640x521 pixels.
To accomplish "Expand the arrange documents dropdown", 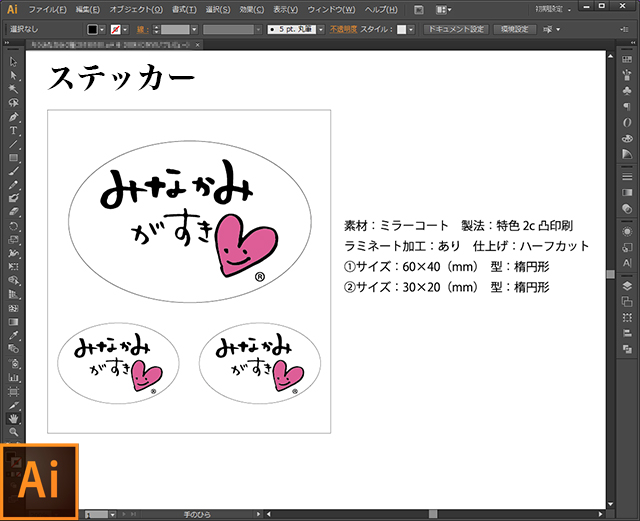I will [443, 9].
